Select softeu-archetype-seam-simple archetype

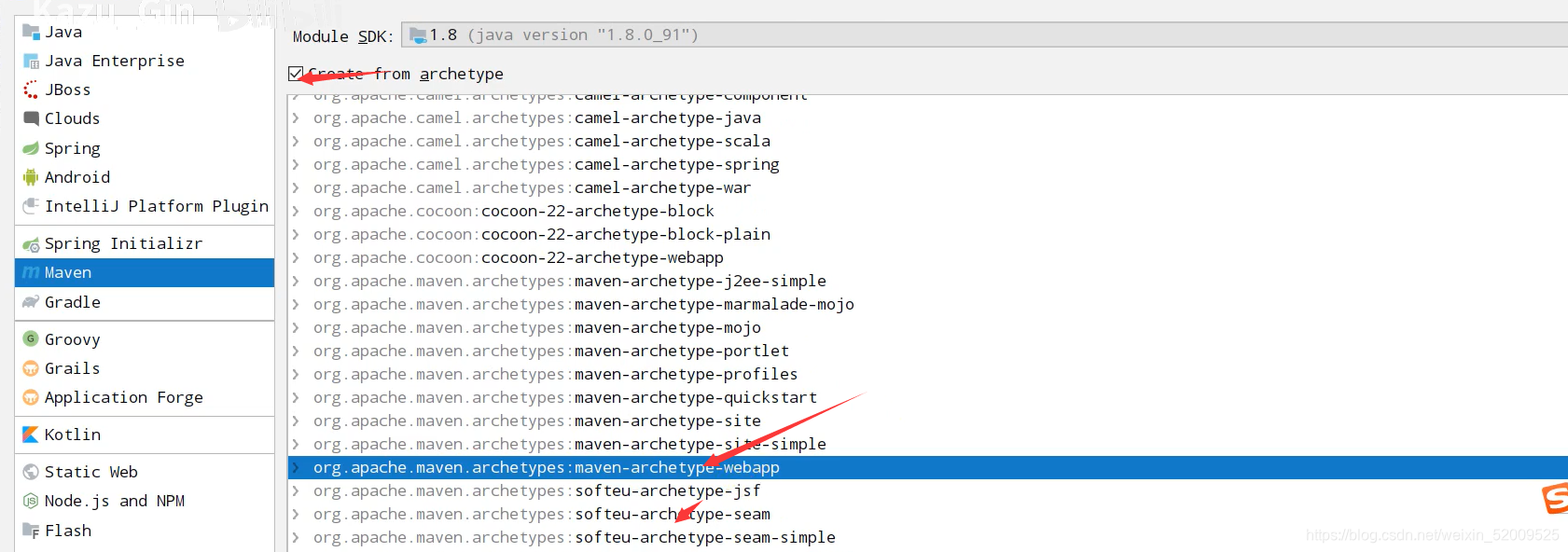pos(575,537)
